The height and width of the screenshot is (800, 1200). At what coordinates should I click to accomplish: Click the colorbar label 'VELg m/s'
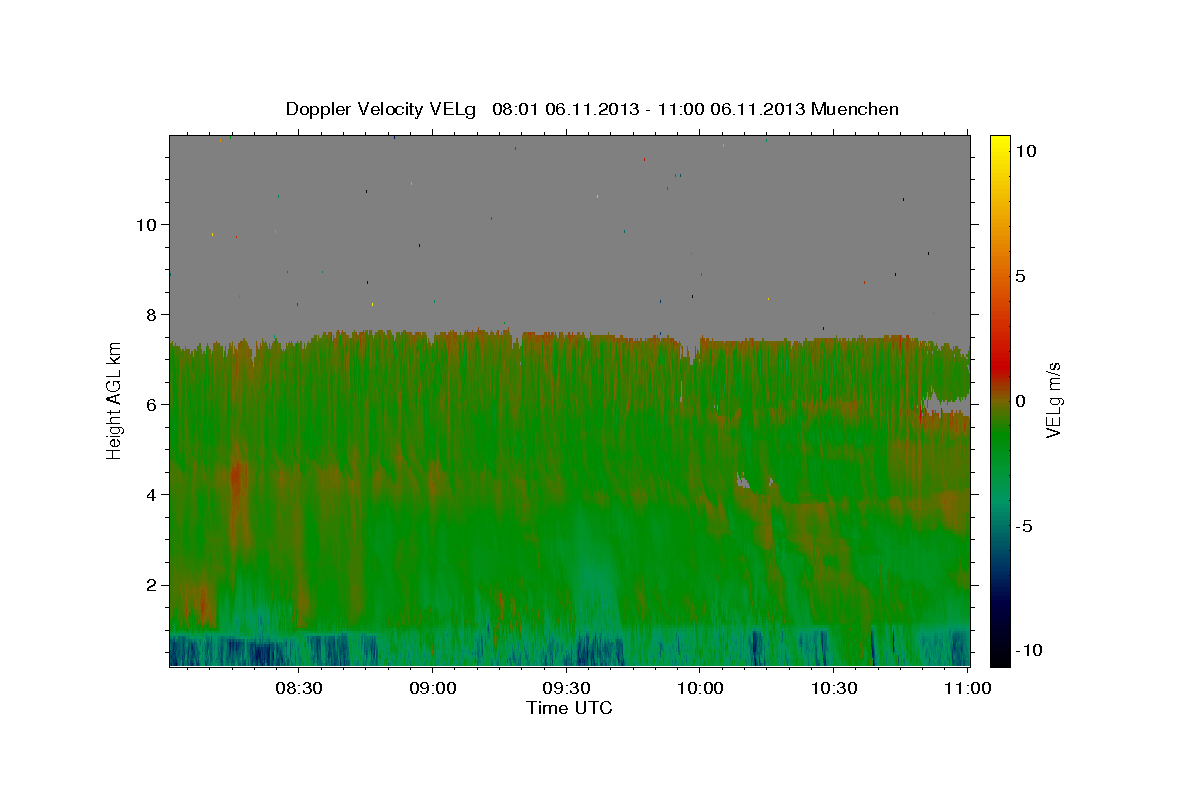coord(1053,400)
